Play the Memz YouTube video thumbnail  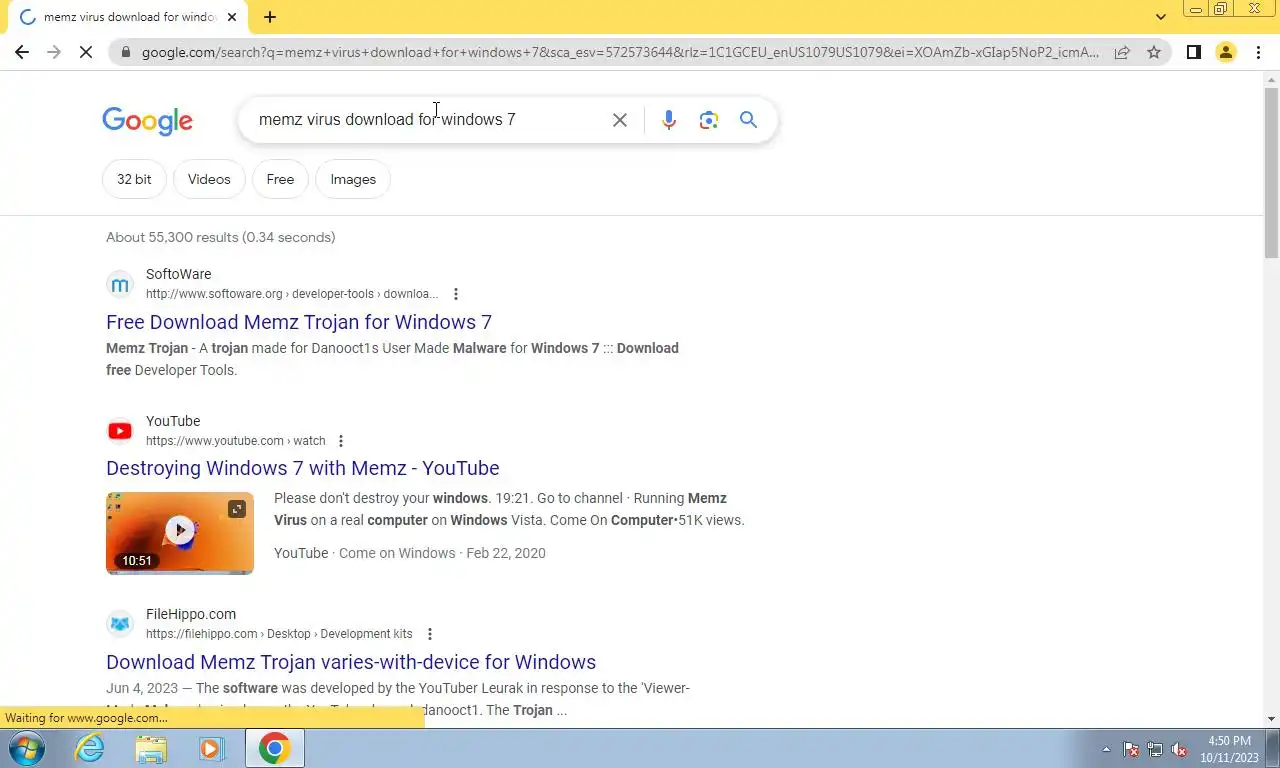[180, 532]
